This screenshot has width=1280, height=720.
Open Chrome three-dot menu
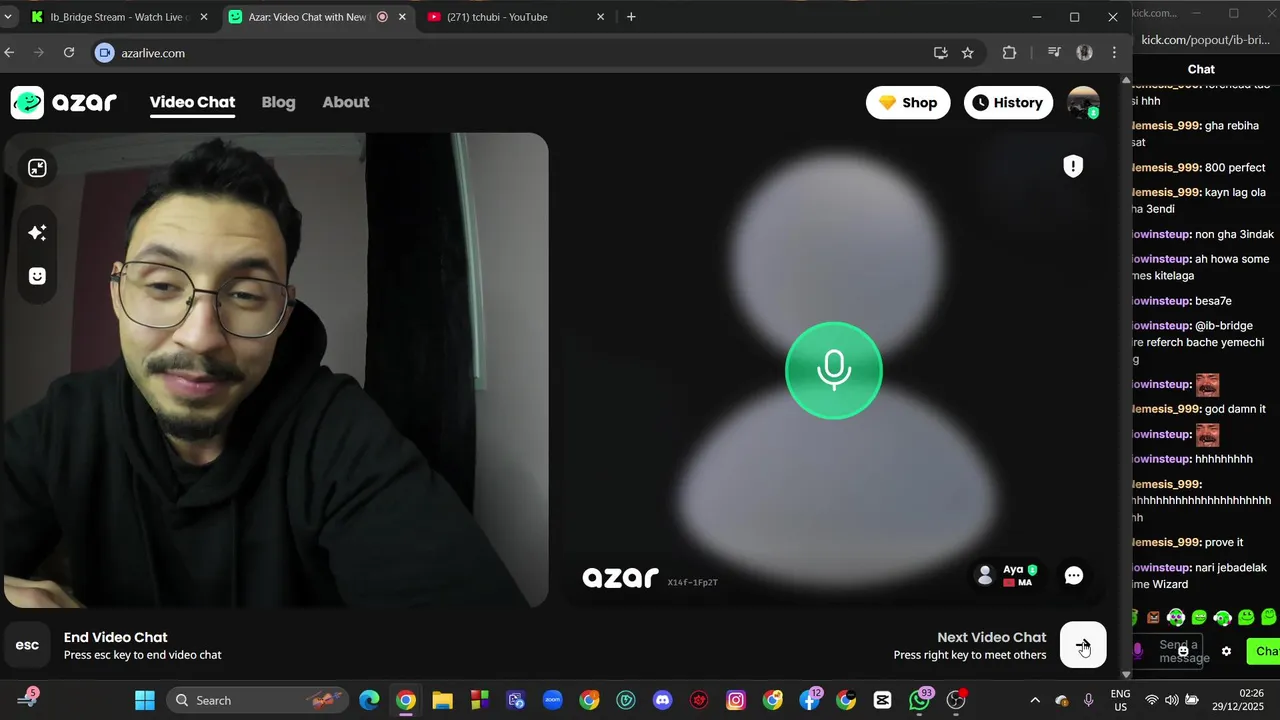click(1114, 53)
